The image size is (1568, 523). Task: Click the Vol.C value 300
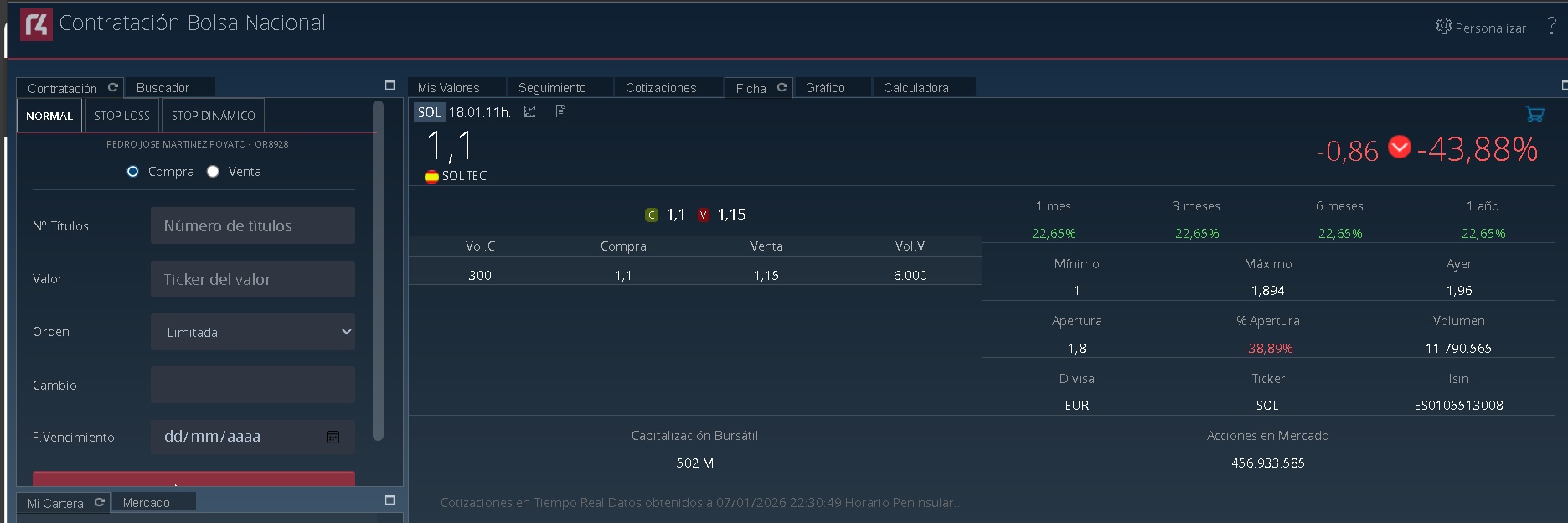tap(480, 275)
